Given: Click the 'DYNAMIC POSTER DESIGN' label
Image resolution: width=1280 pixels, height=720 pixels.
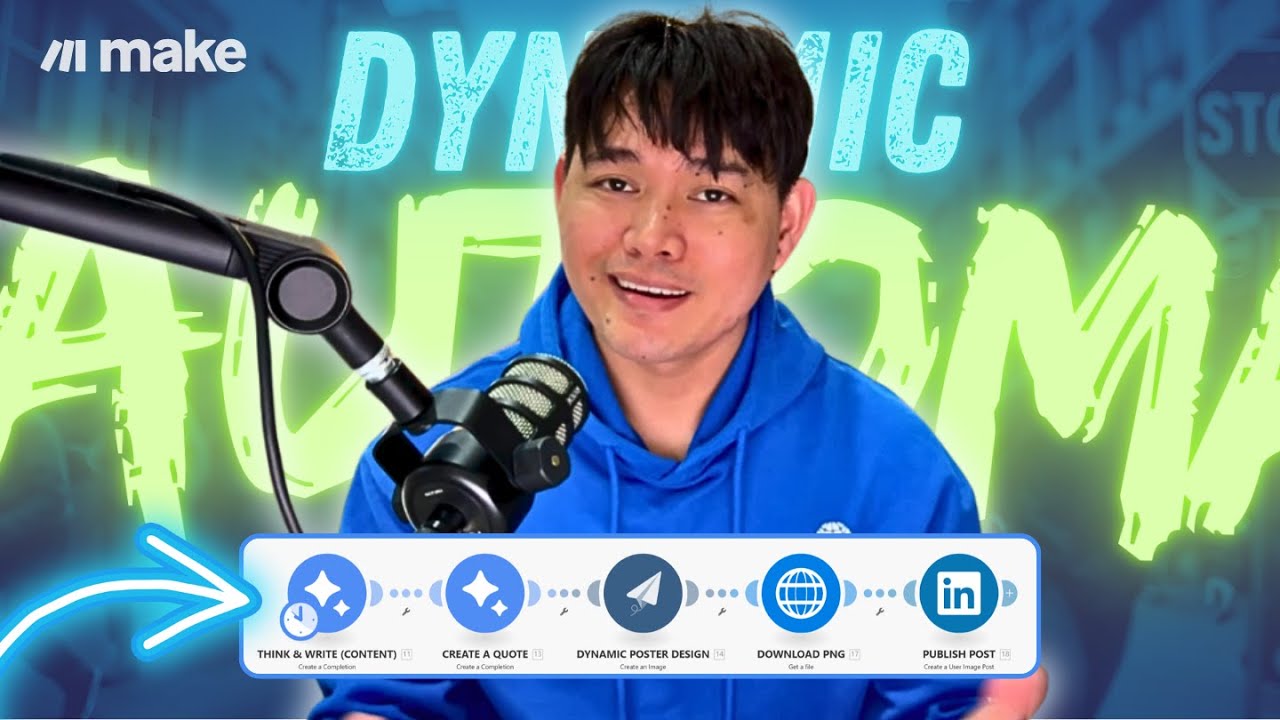Looking at the screenshot, I should point(643,654).
